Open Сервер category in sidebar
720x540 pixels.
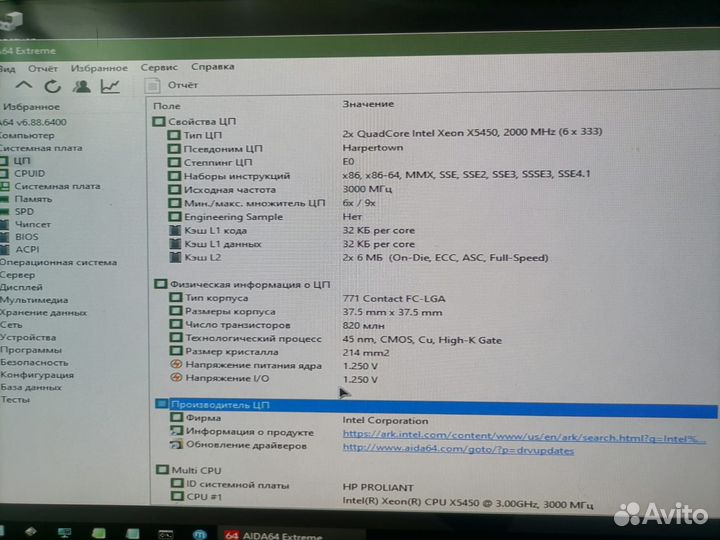point(17,275)
